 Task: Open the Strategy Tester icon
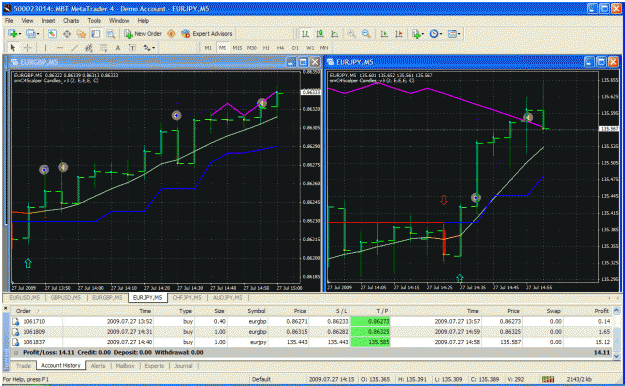click(x=110, y=34)
